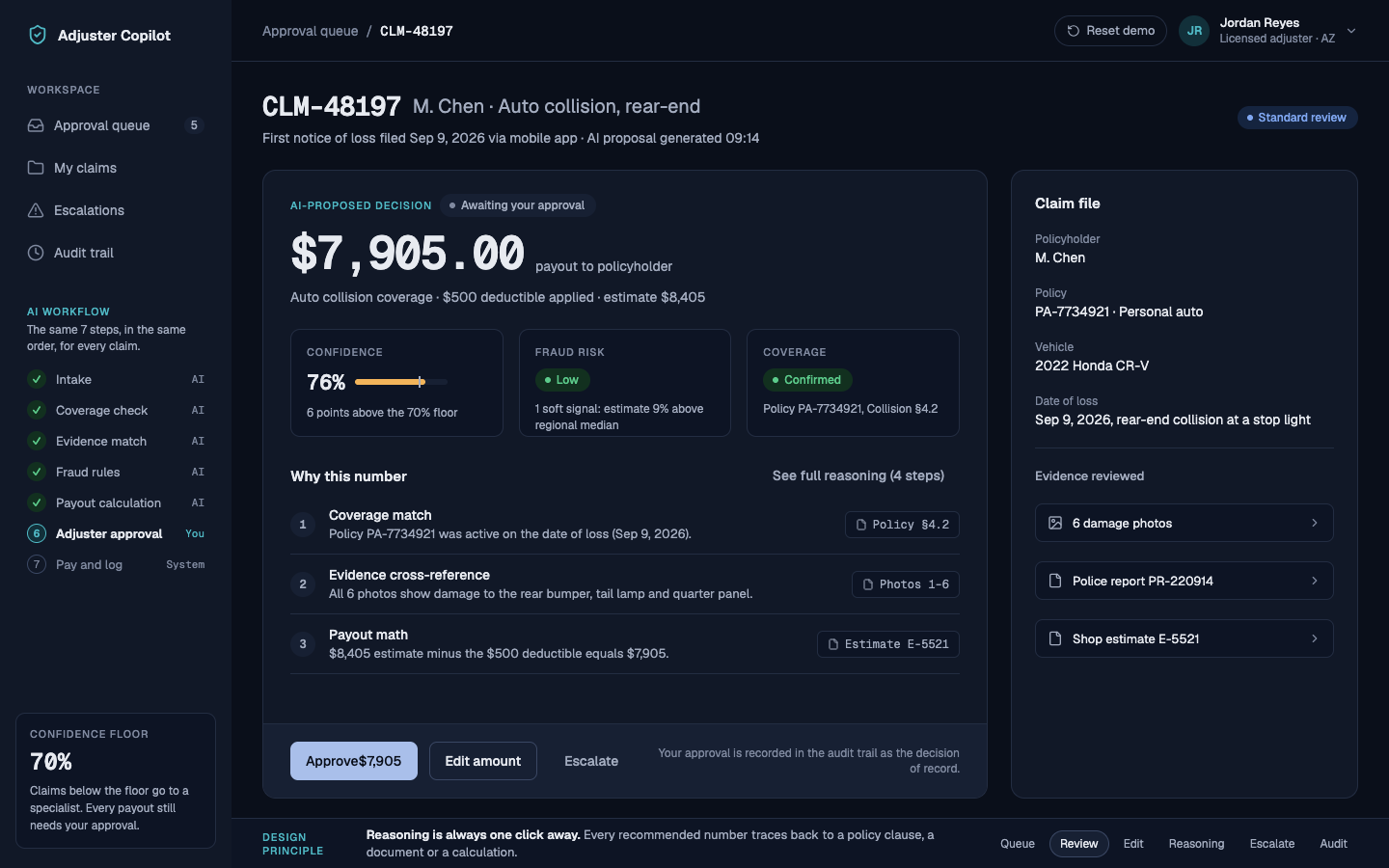
Task: Click the Reset demo refresh icon
Action: [1074, 31]
